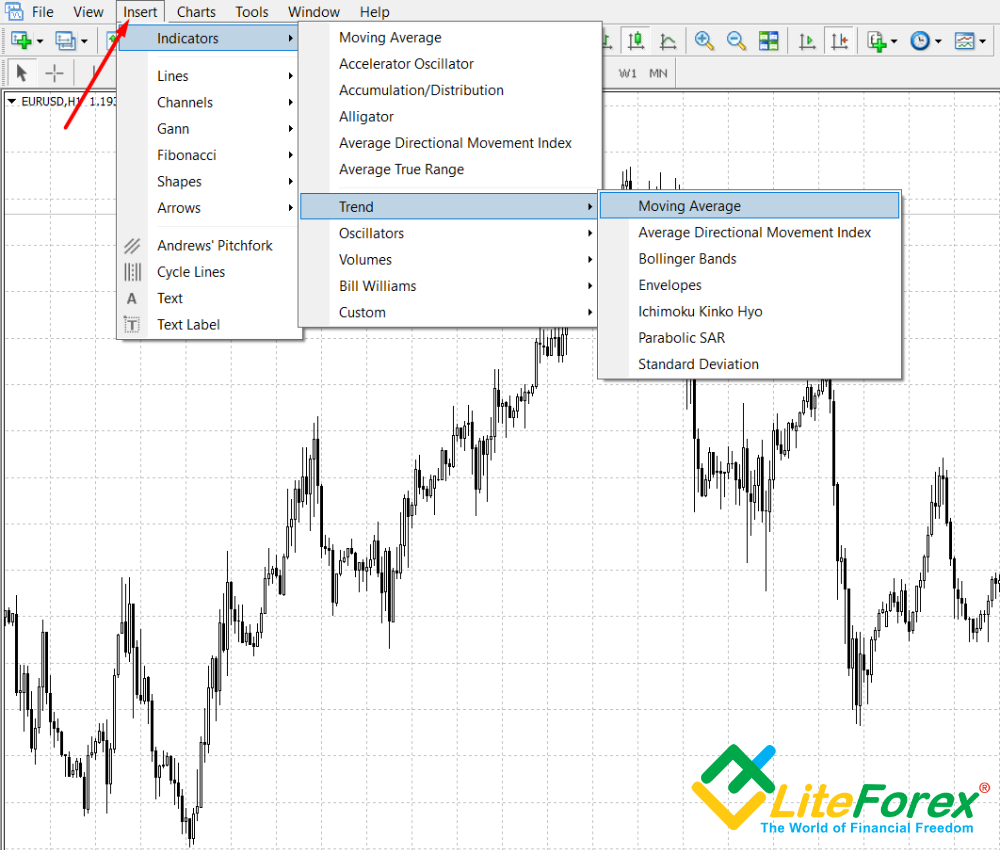Choose Parabolic SAR in Trend submenu
1000x850 pixels.
(681, 338)
